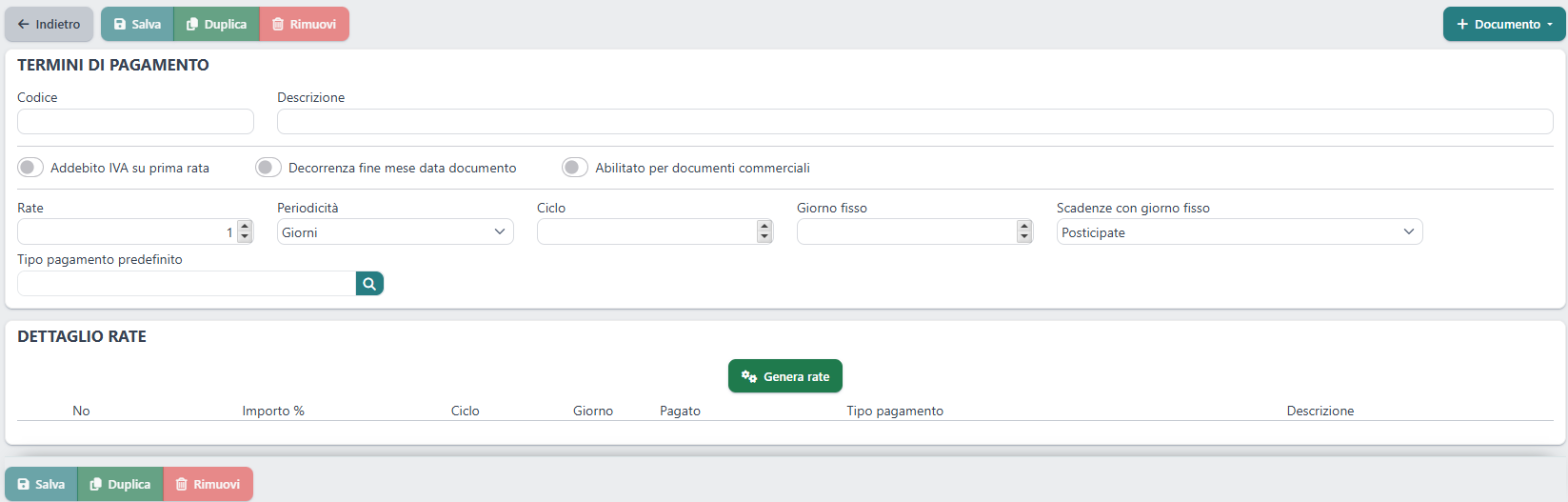The image size is (1568, 502).
Task: Toggle Abilitato per documenti commerciali
Action: coord(575,167)
